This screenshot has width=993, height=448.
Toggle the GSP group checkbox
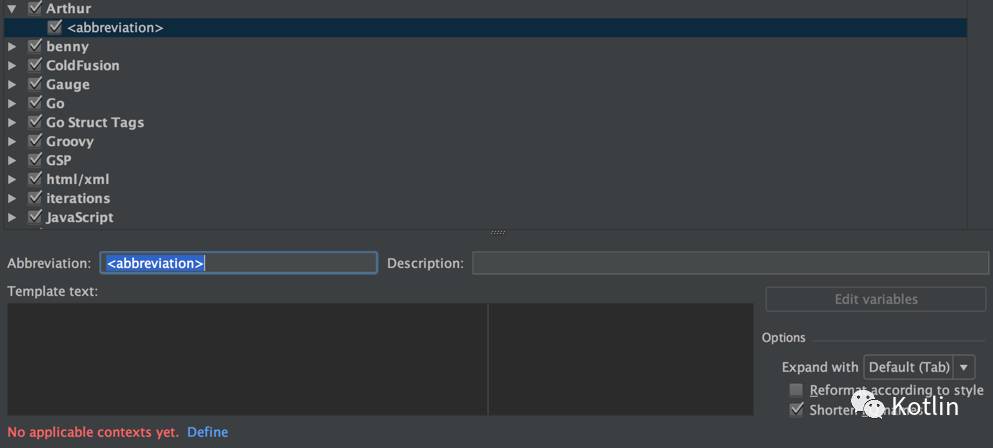(35, 160)
